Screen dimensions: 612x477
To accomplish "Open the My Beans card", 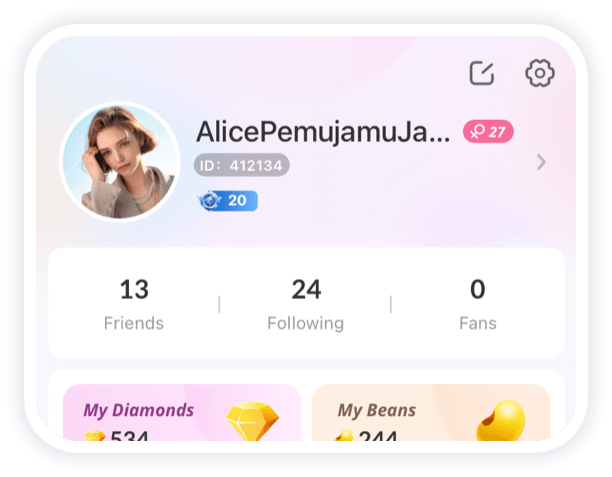I will pos(431,413).
